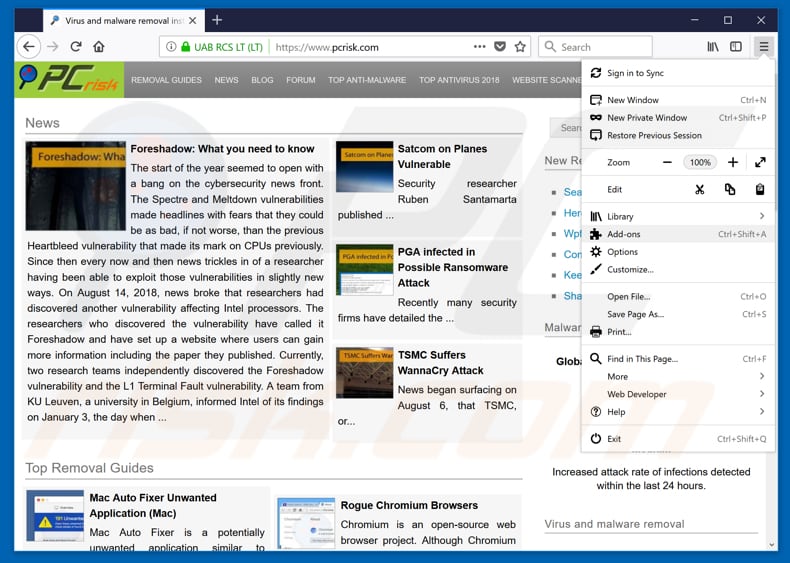Open the FORUM nav link
Image resolution: width=790 pixels, height=563 pixels.
[301, 80]
